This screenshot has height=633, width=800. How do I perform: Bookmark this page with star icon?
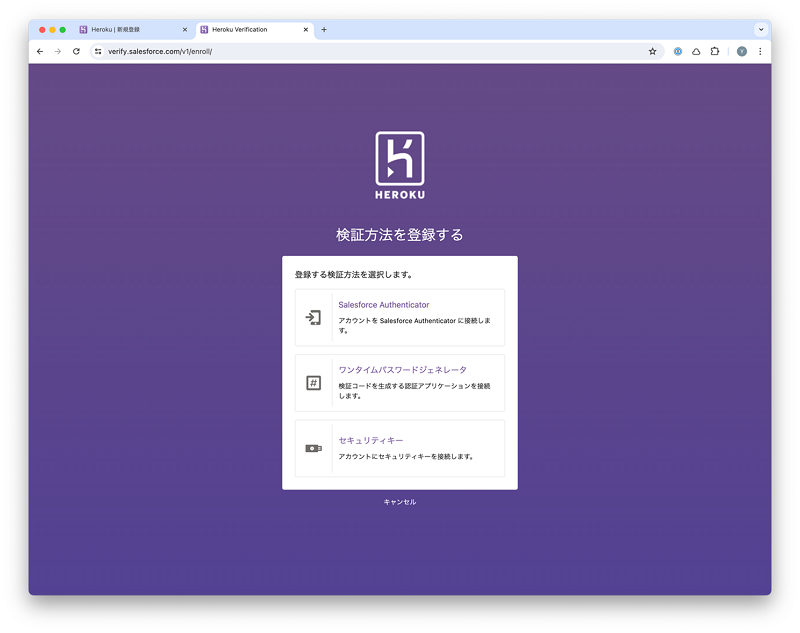click(653, 51)
